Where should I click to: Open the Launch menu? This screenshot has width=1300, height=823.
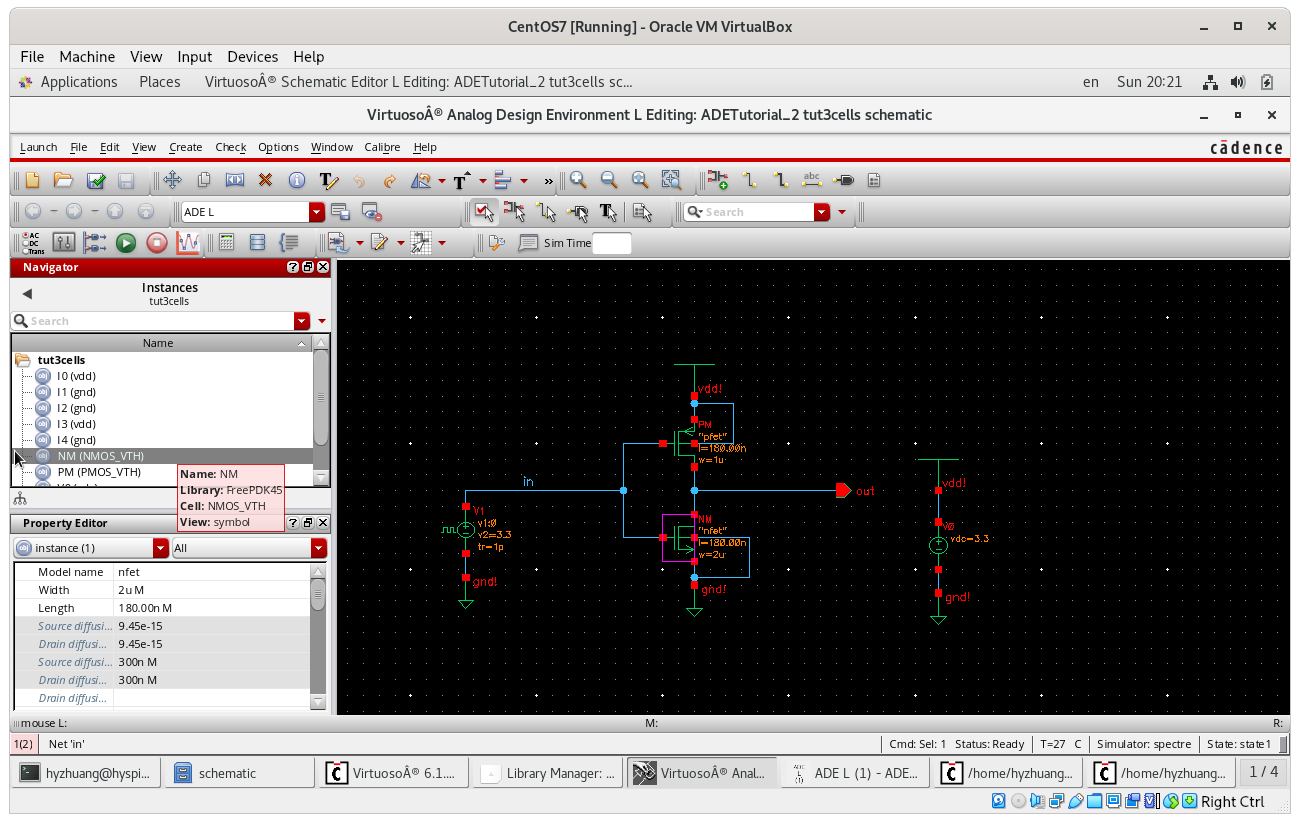pyautogui.click(x=39, y=147)
